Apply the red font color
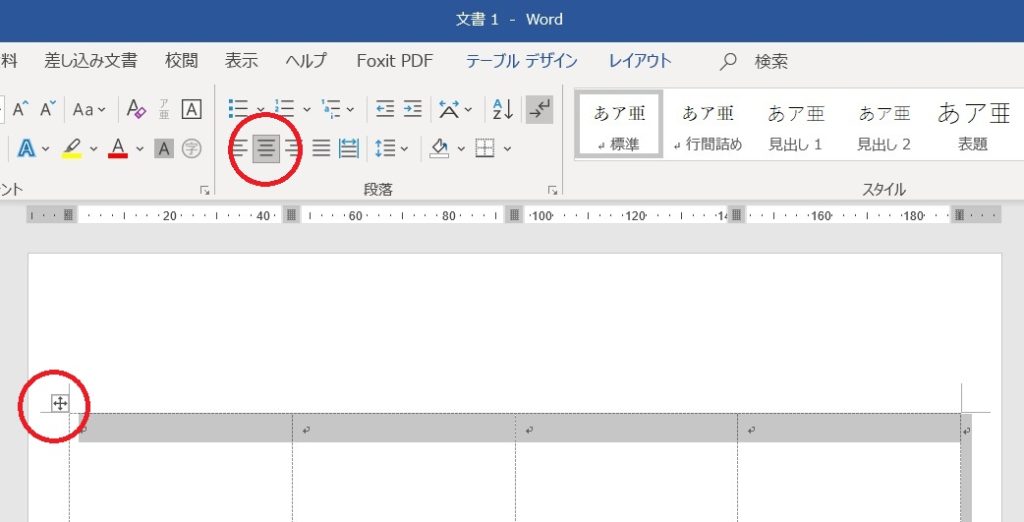1024x522 pixels. pos(118,148)
